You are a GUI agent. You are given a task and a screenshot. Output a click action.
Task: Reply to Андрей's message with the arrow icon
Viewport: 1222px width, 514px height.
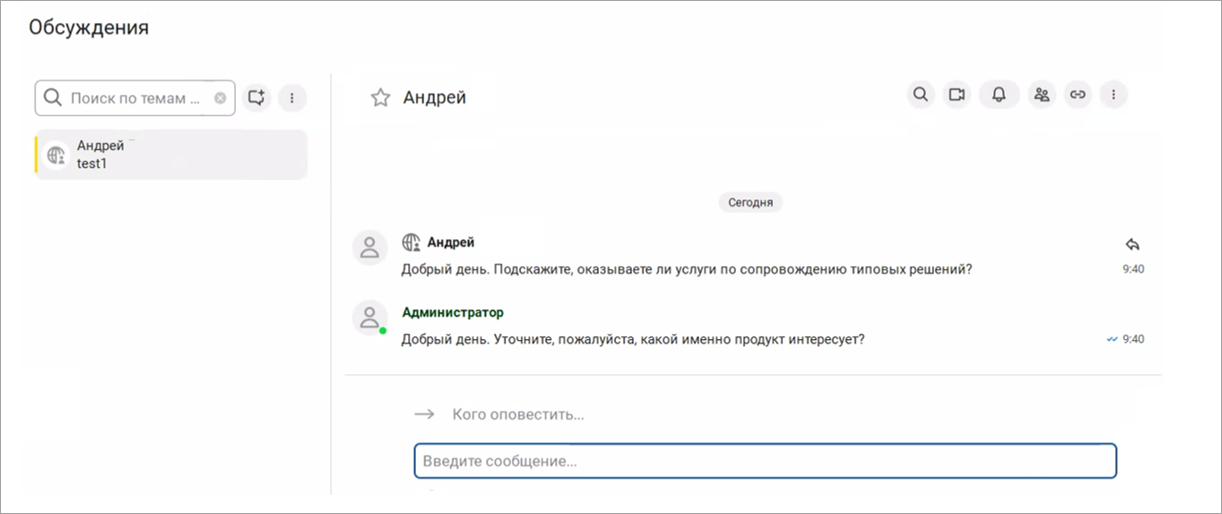[x=1132, y=244]
